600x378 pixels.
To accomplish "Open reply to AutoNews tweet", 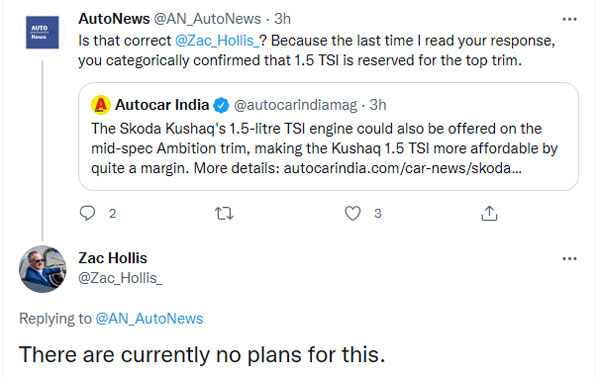I will (x=87, y=213).
